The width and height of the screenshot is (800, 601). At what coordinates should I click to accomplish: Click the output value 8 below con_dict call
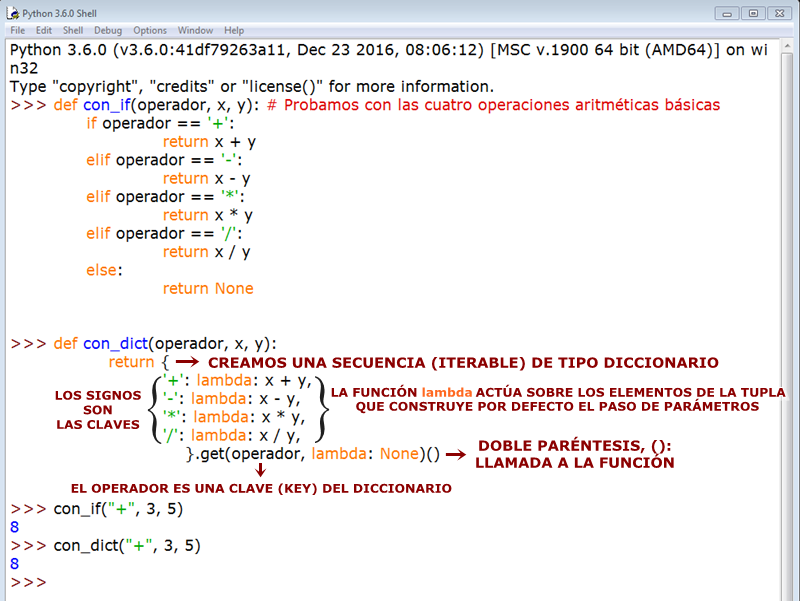[x=14, y=564]
